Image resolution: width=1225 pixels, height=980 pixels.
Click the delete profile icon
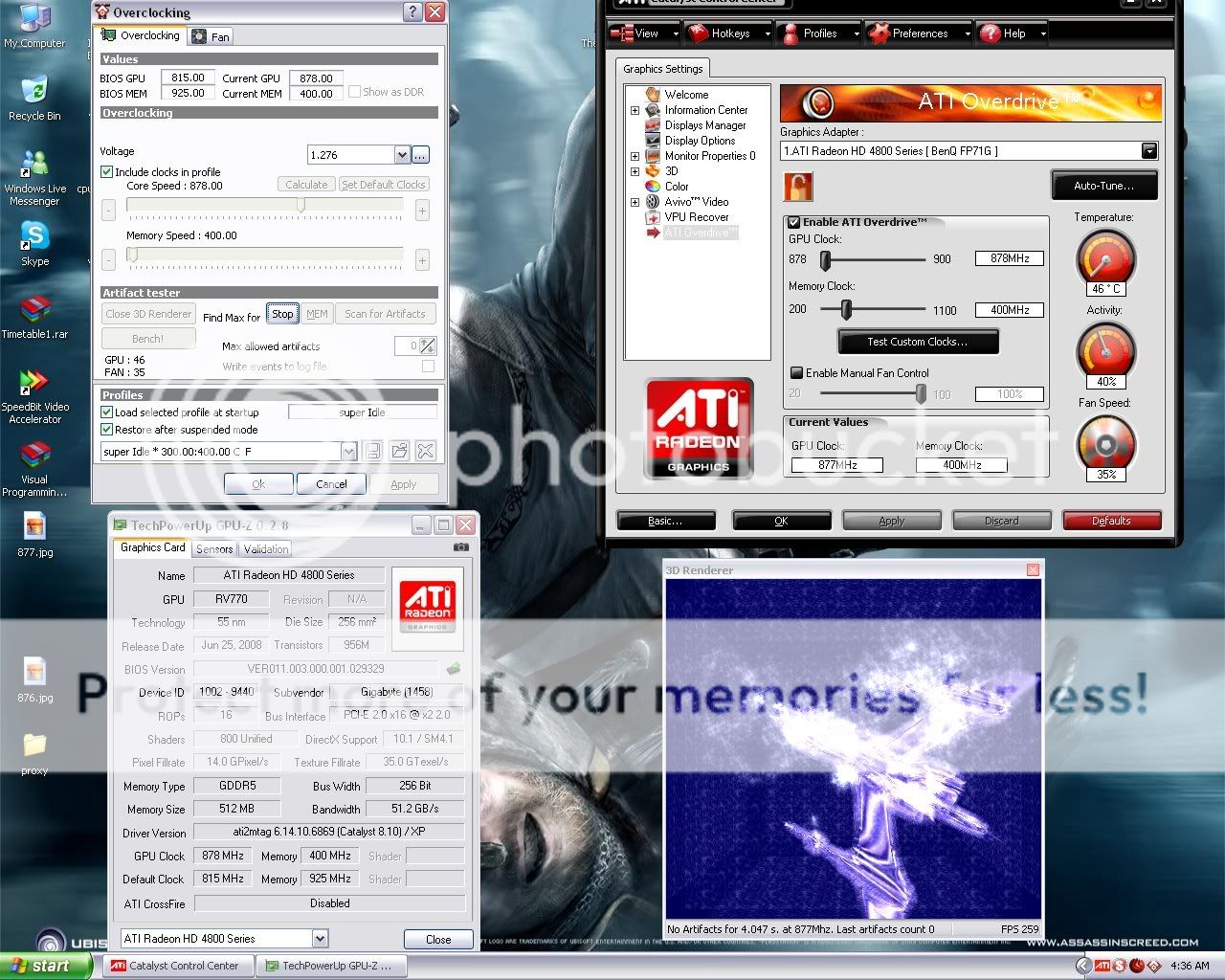426,451
